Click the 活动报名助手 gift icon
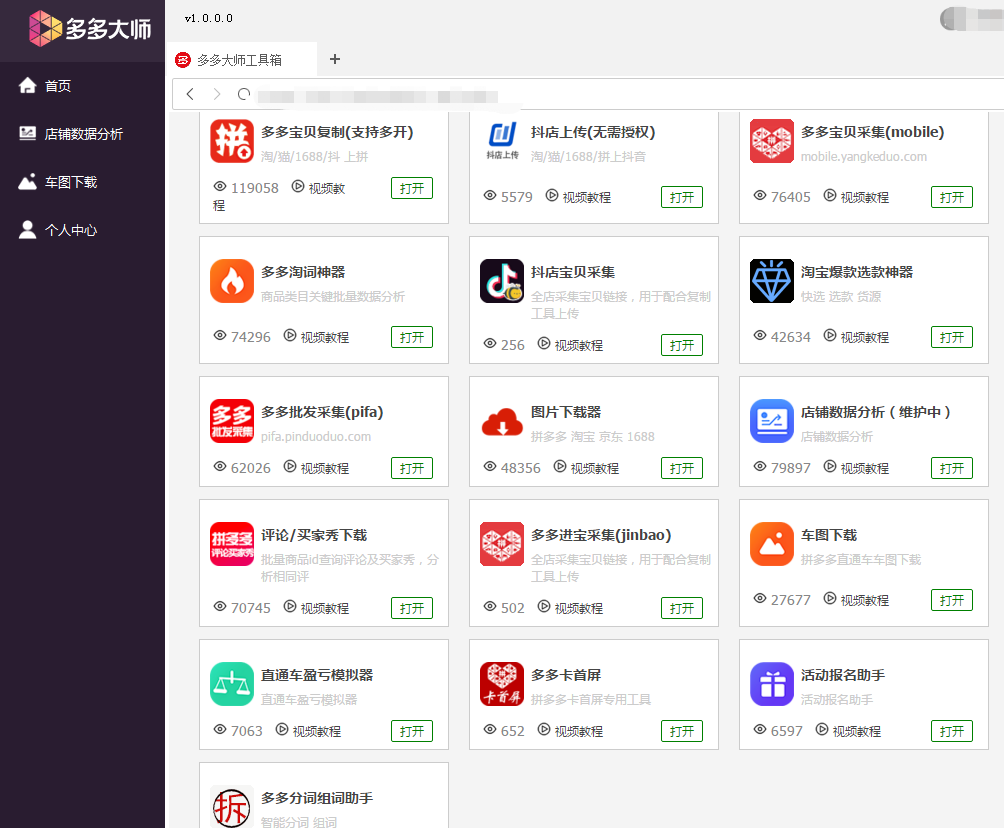The height and width of the screenshot is (828, 1004). [x=772, y=684]
